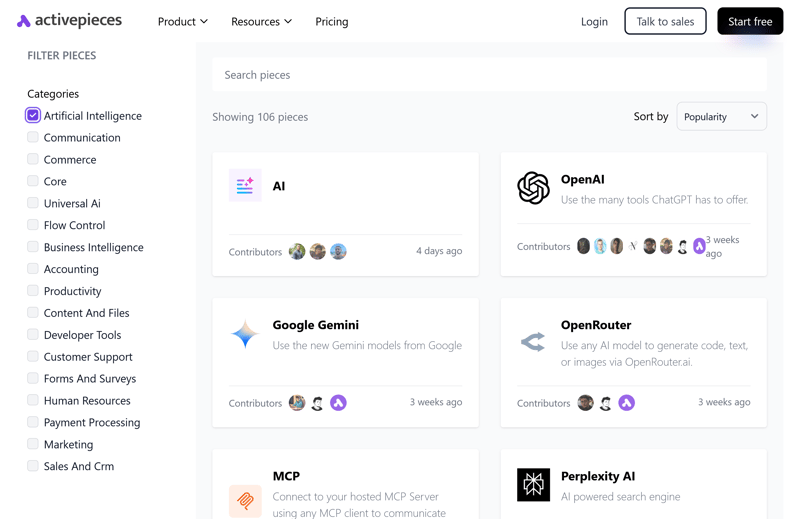This screenshot has height=519, width=800.
Task: Click the Login link
Action: [x=594, y=21]
